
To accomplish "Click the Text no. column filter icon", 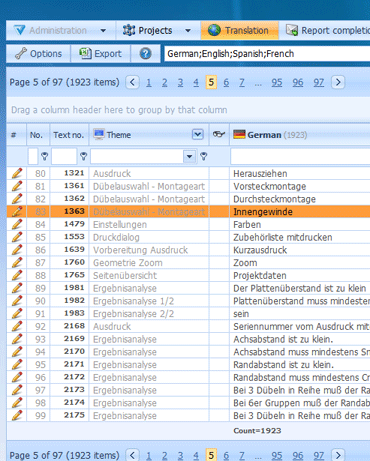I will coord(84,156).
